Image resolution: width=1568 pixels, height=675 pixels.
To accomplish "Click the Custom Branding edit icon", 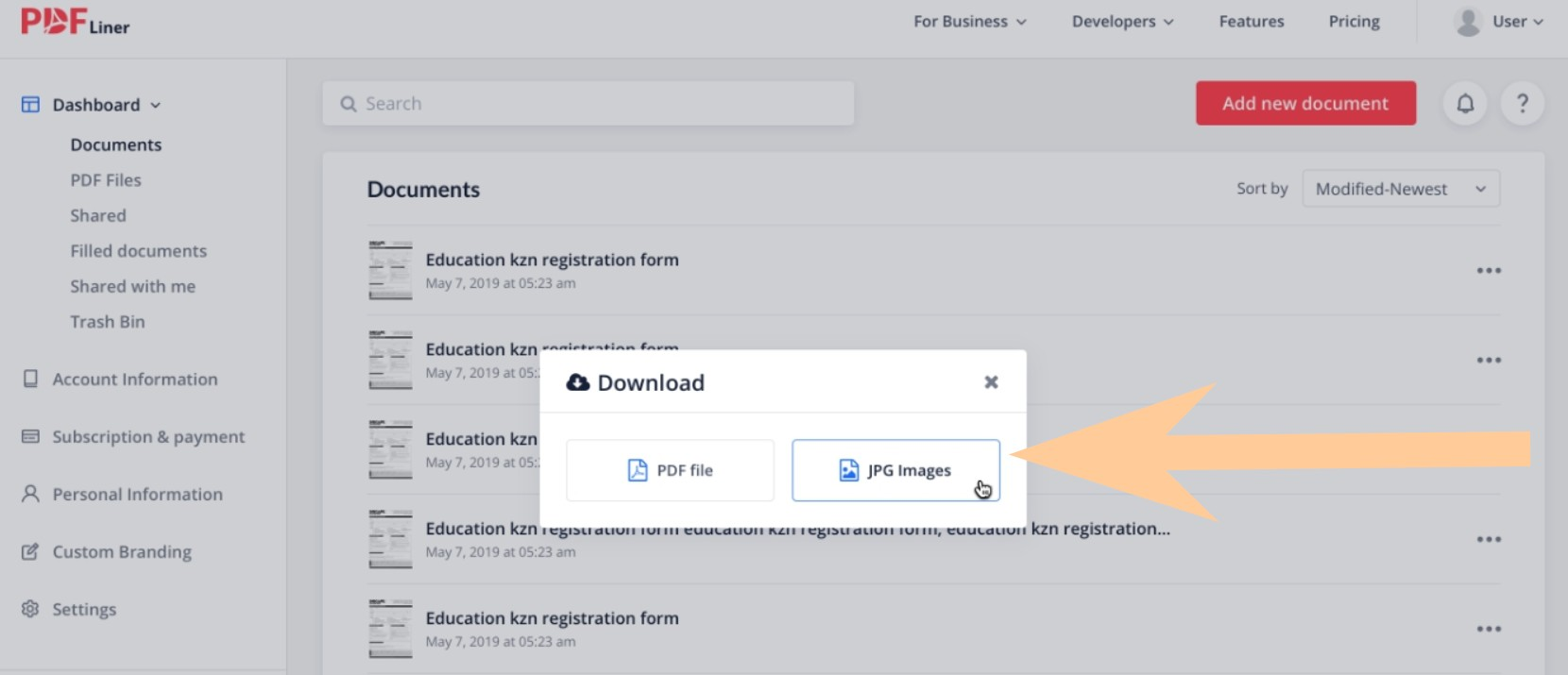I will click(30, 551).
